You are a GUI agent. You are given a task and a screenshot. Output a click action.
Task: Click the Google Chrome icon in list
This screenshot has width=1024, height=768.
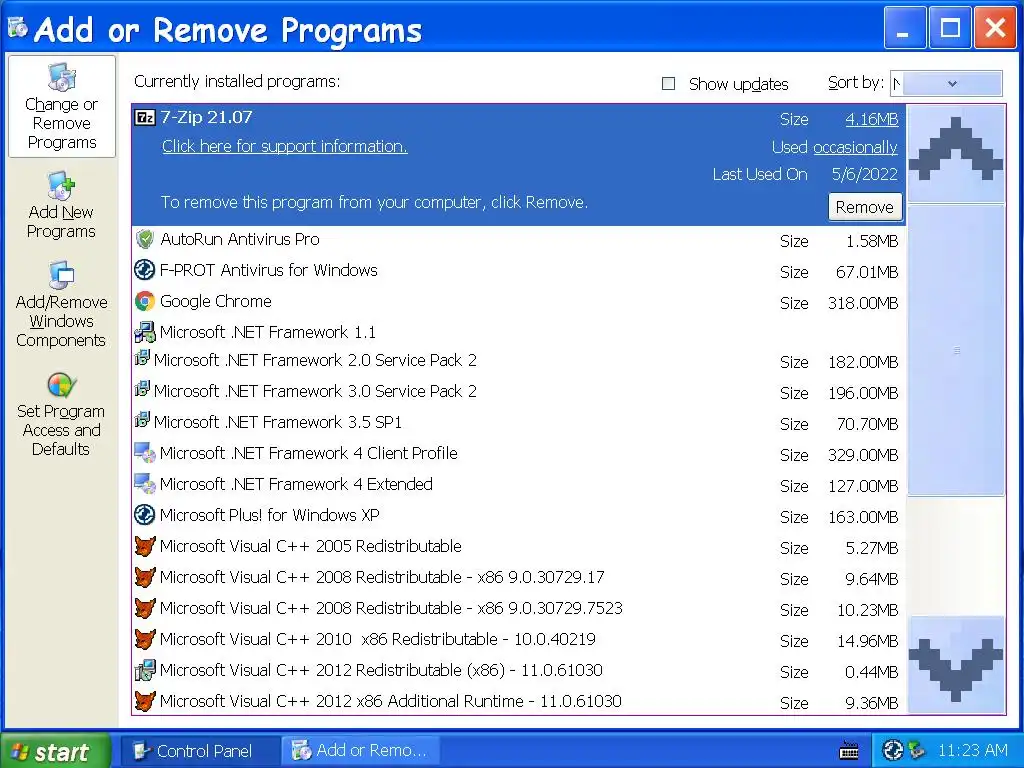(x=144, y=301)
